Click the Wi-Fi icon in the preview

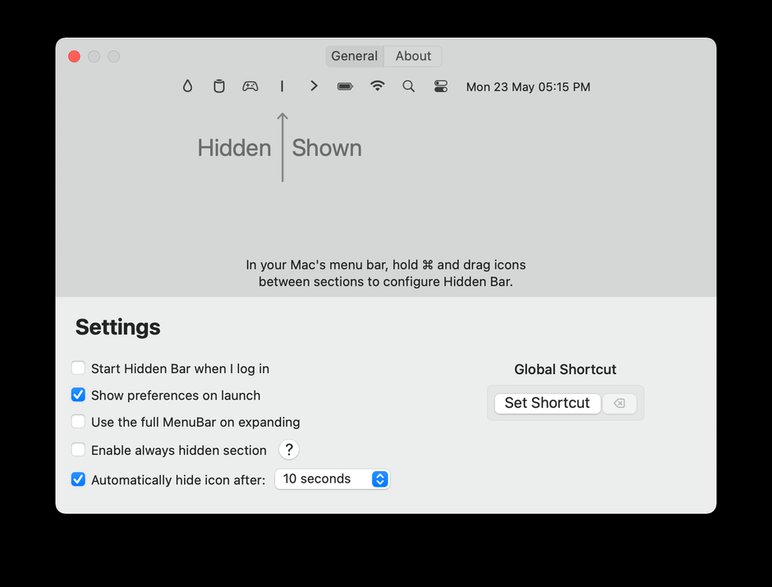pyautogui.click(x=377, y=86)
